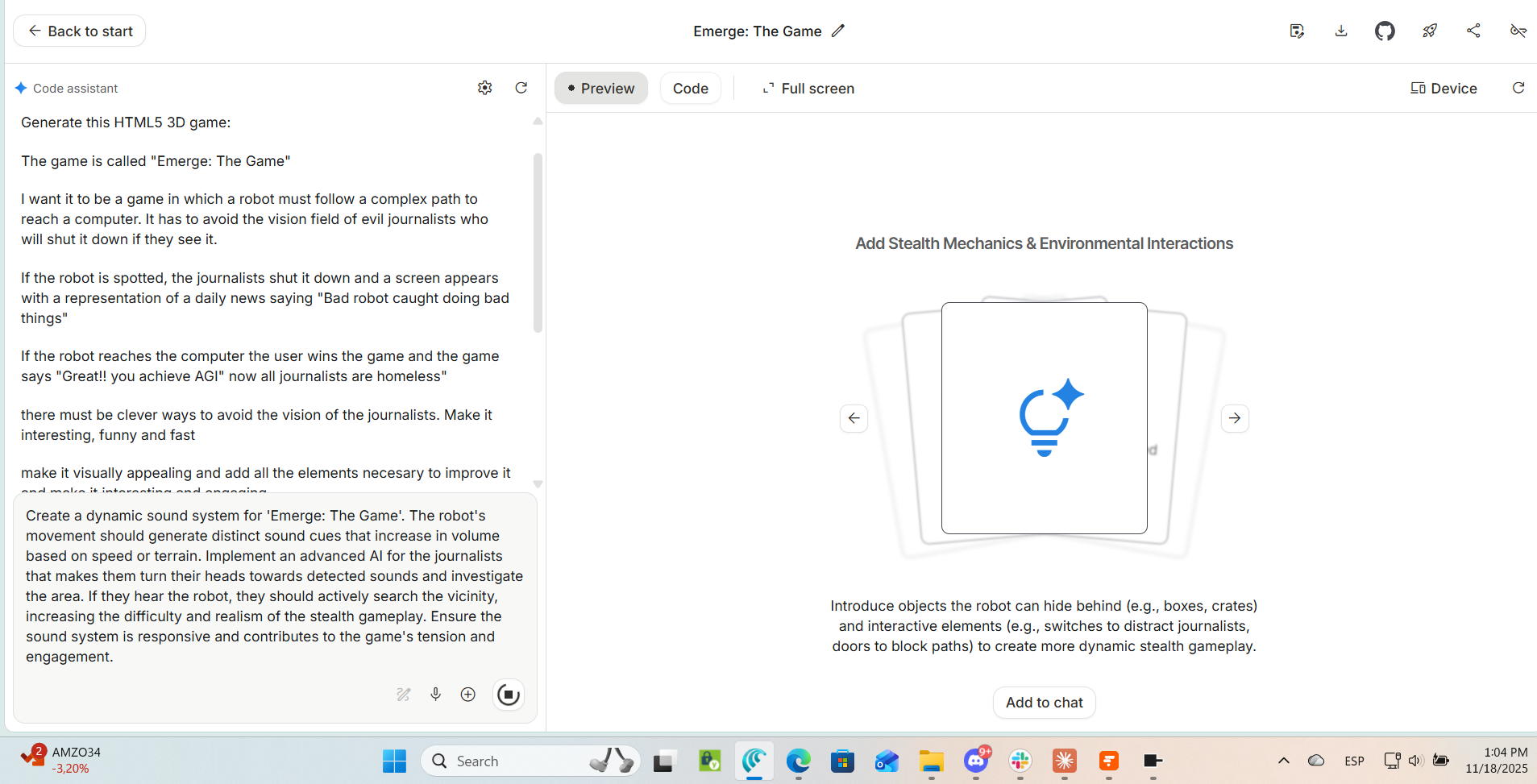1537x784 pixels.
Task: Show the previous suggestion card
Action: [x=854, y=418]
